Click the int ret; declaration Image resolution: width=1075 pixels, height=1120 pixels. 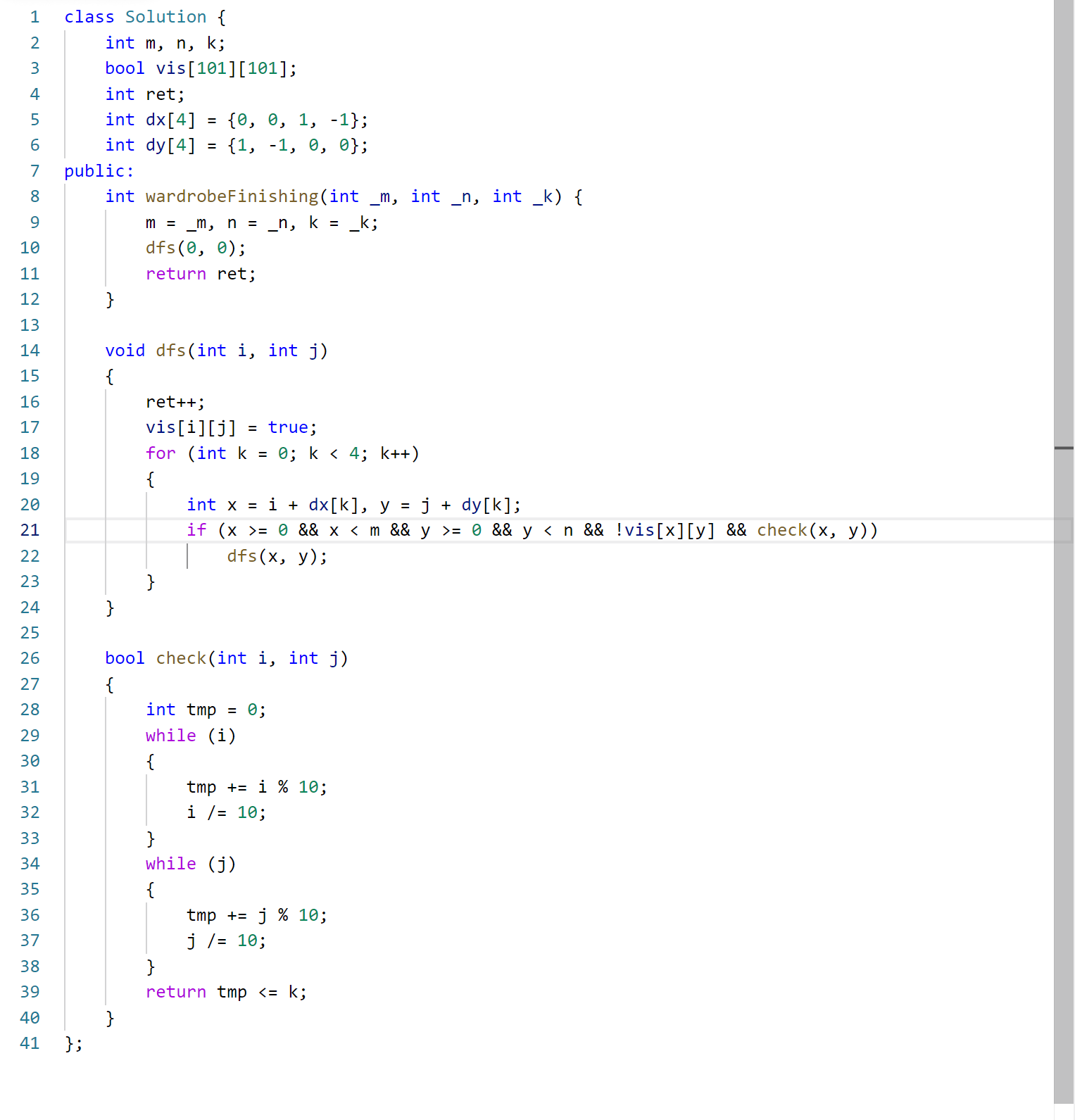point(145,94)
